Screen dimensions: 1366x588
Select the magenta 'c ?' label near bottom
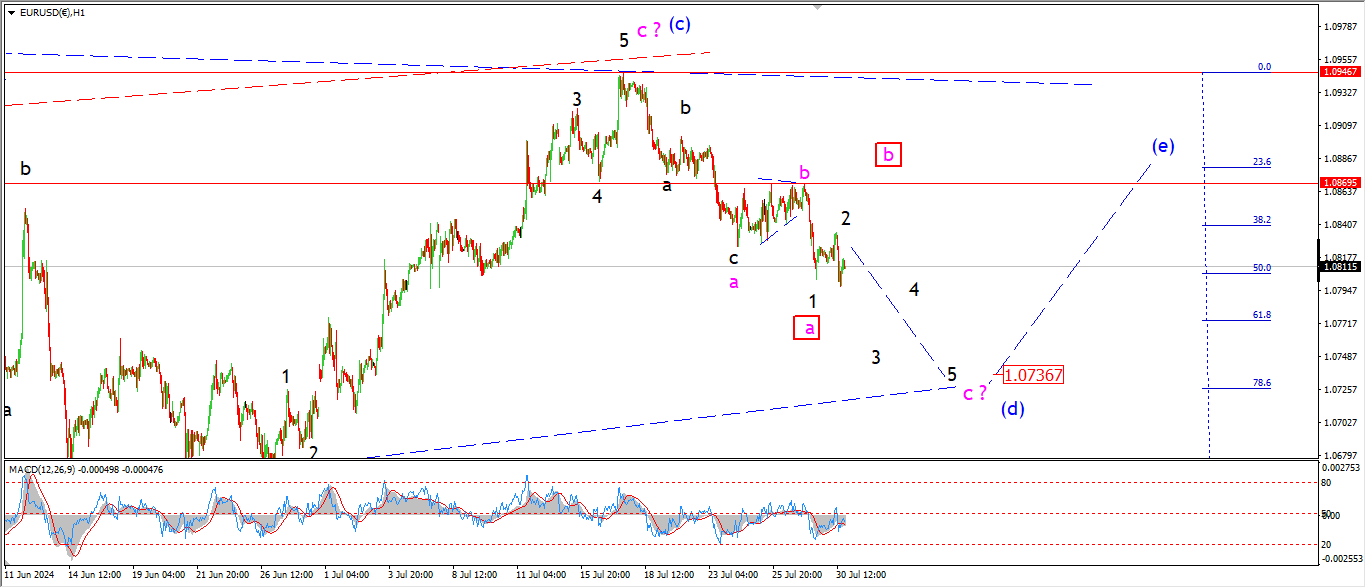[974, 393]
